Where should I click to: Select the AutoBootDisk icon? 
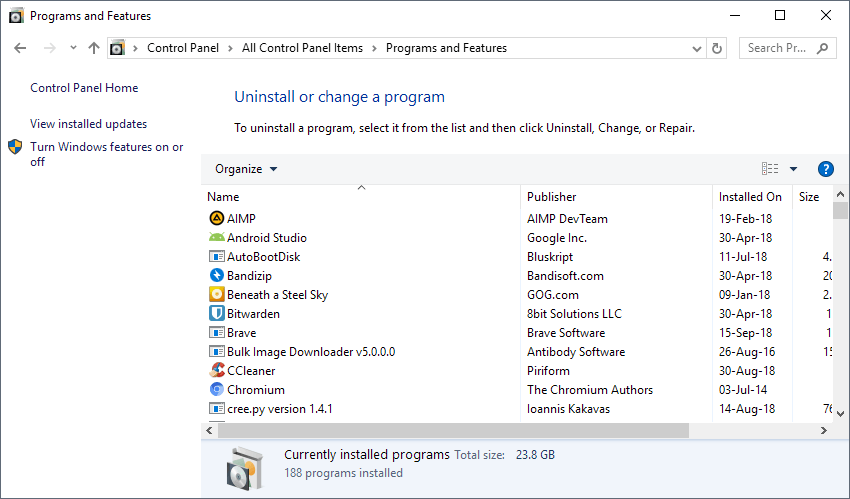click(216, 256)
